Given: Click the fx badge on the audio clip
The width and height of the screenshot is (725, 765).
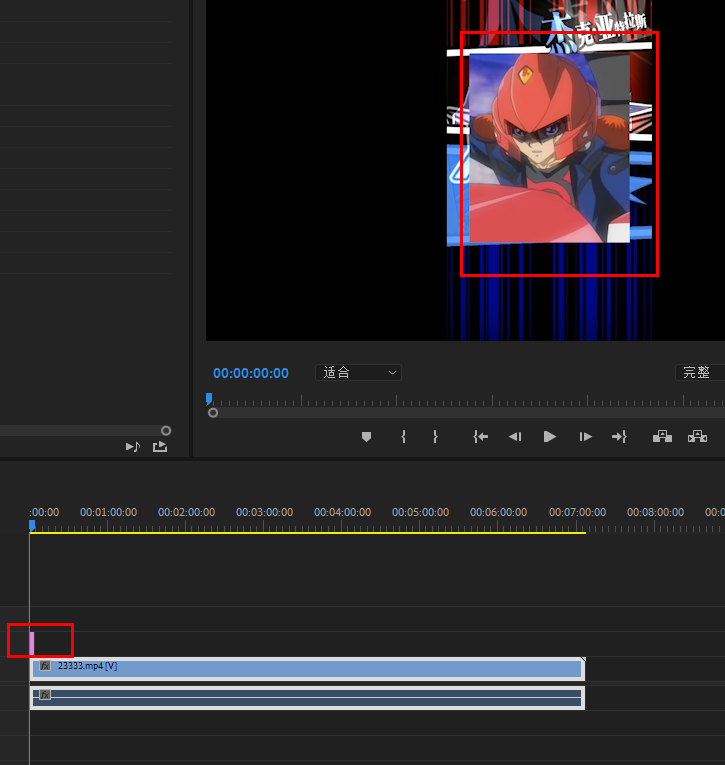Looking at the screenshot, I should pos(45,695).
